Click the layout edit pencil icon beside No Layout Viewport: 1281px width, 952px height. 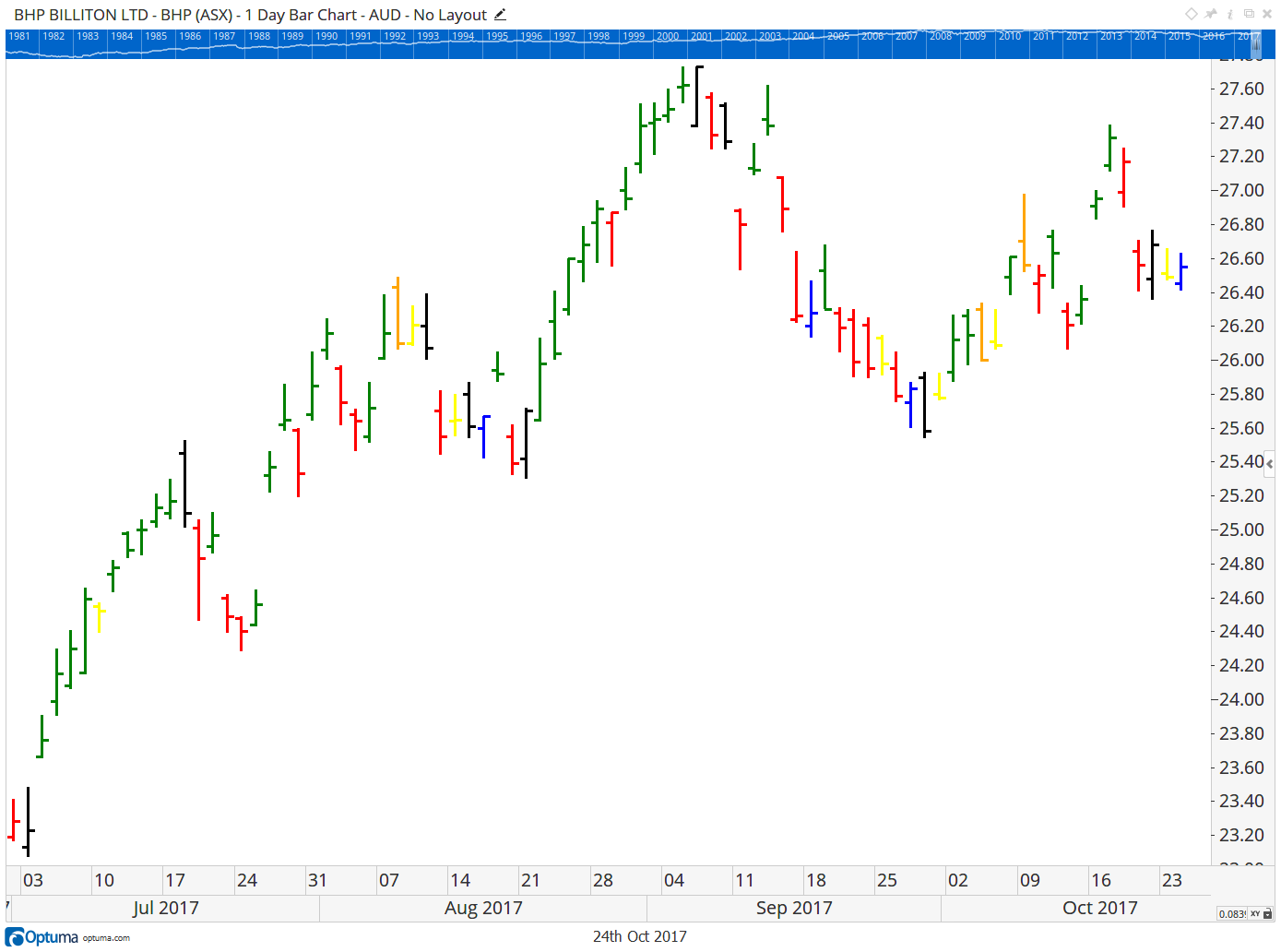point(499,15)
